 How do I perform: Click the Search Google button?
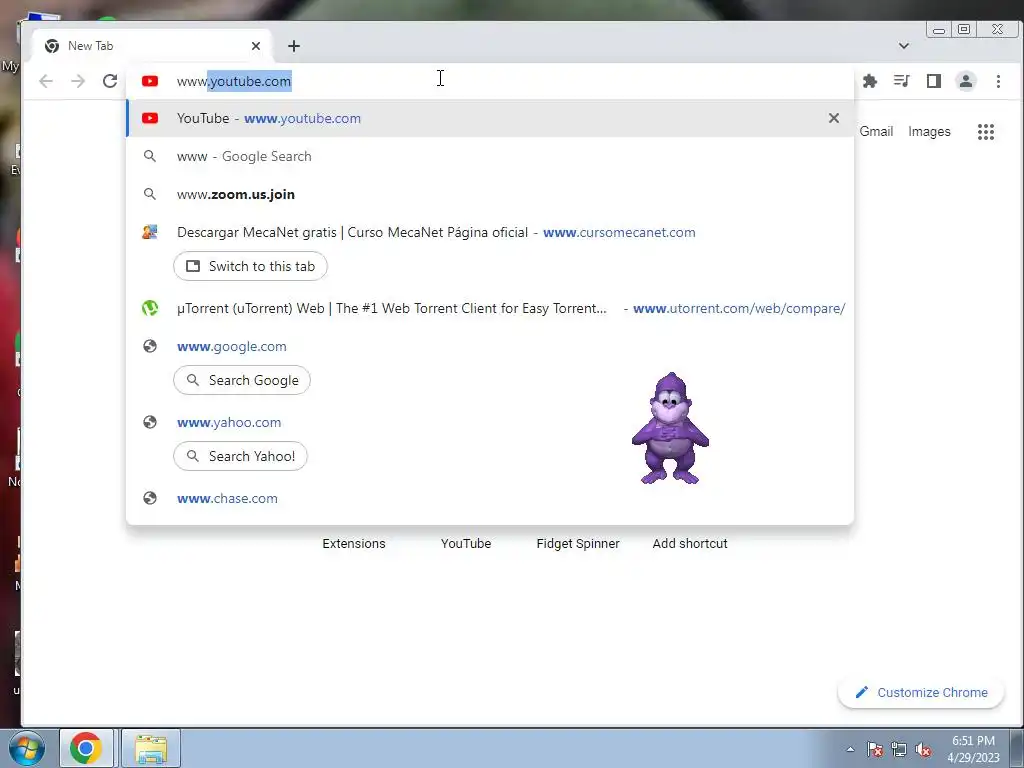[x=242, y=380]
